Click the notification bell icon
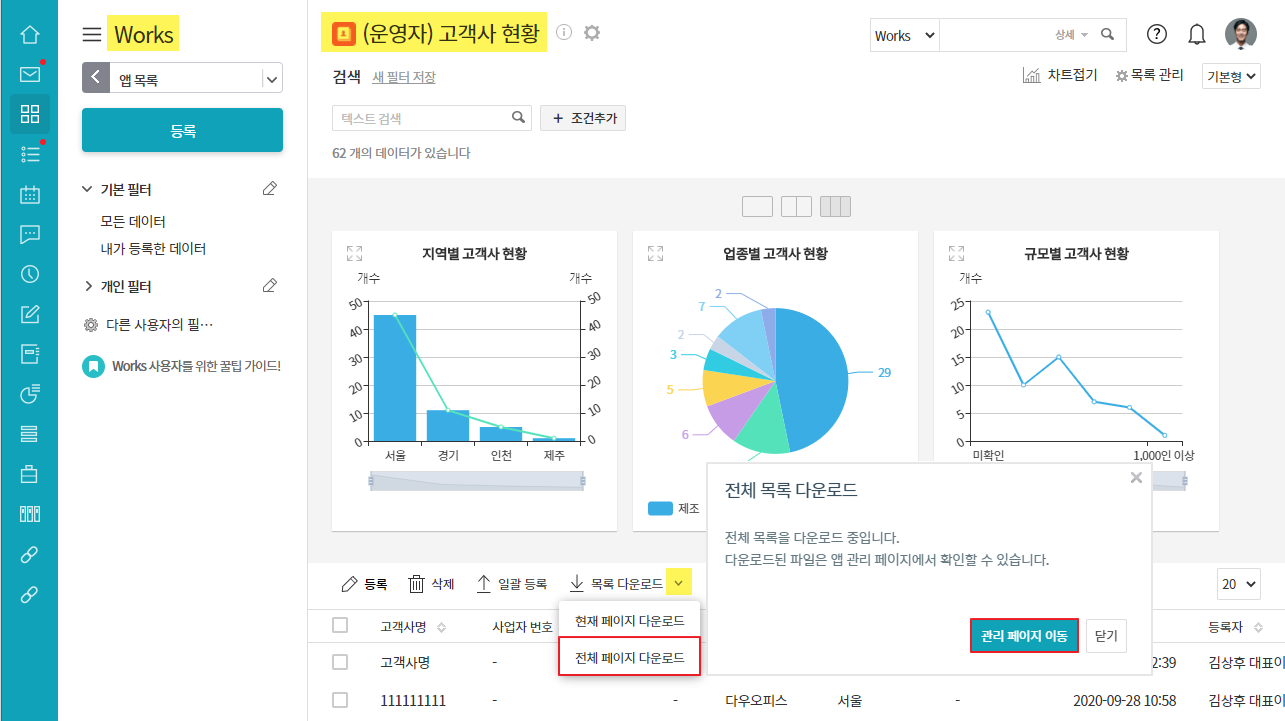This screenshot has height=721, width=1285. [x=1196, y=35]
